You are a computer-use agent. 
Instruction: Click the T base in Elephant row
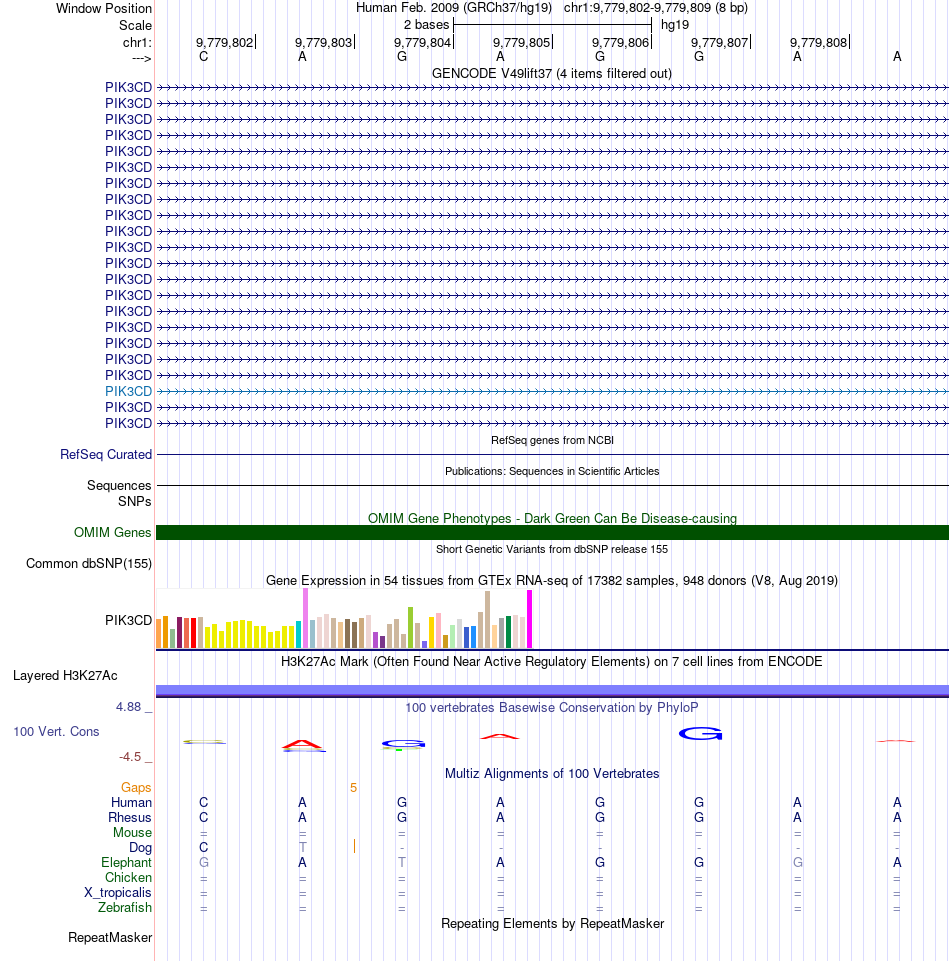point(402,862)
